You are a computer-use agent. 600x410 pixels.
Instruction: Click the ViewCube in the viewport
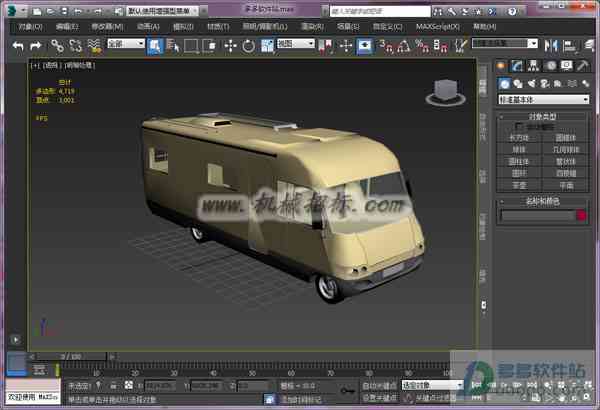coord(445,92)
